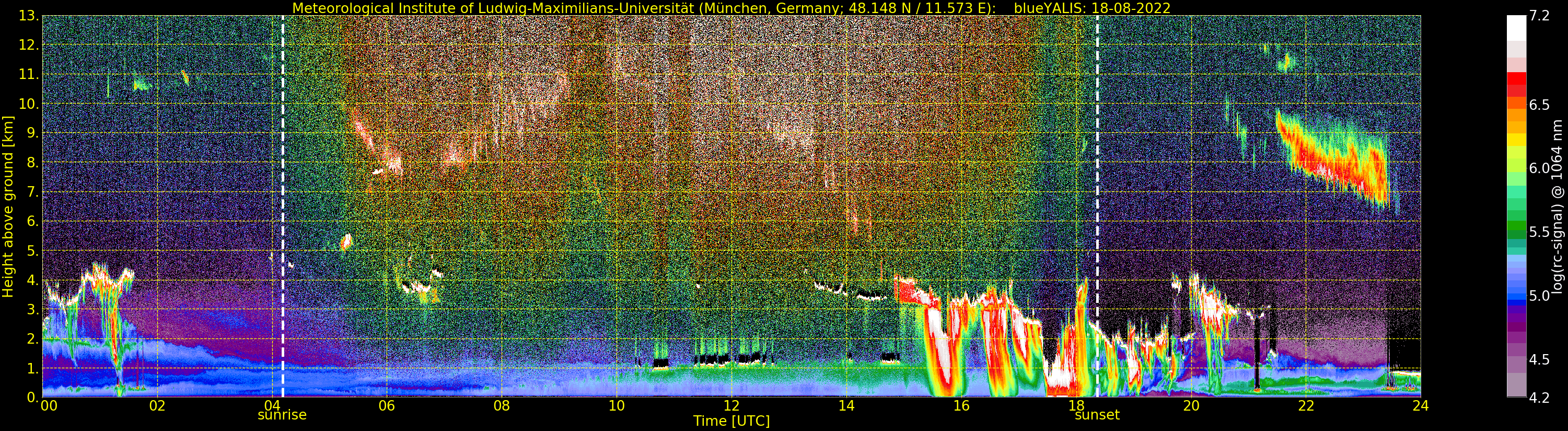Click the time axis tick label 24
Viewport: 1568px width, 431px height.
coord(1420,405)
